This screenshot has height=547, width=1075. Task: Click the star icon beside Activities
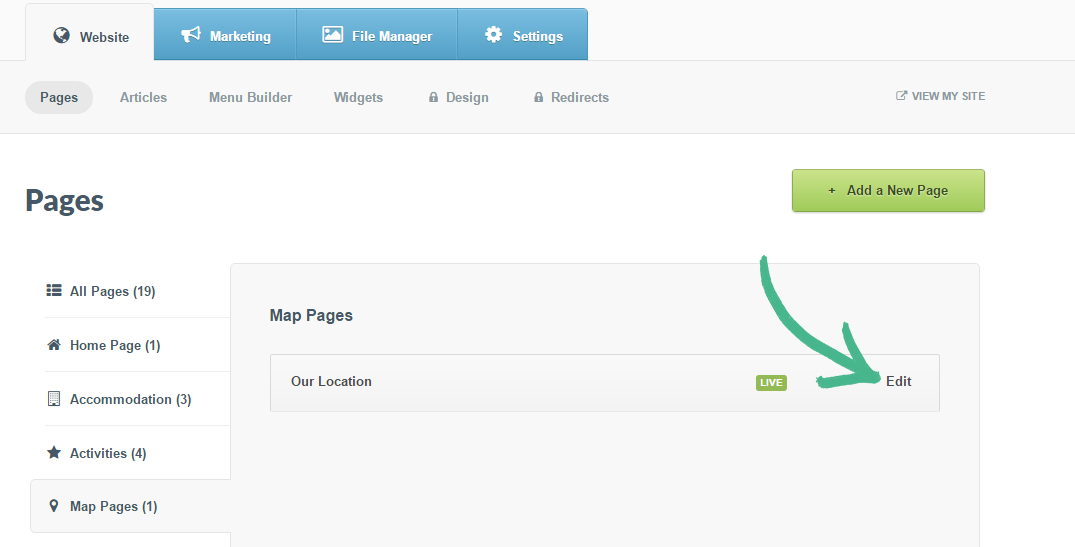54,453
